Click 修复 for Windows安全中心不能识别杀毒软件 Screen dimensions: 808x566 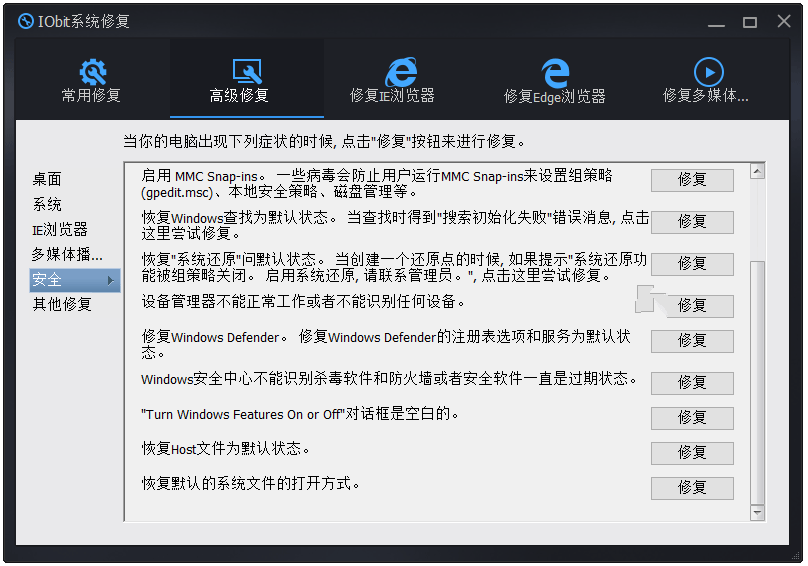(692, 383)
